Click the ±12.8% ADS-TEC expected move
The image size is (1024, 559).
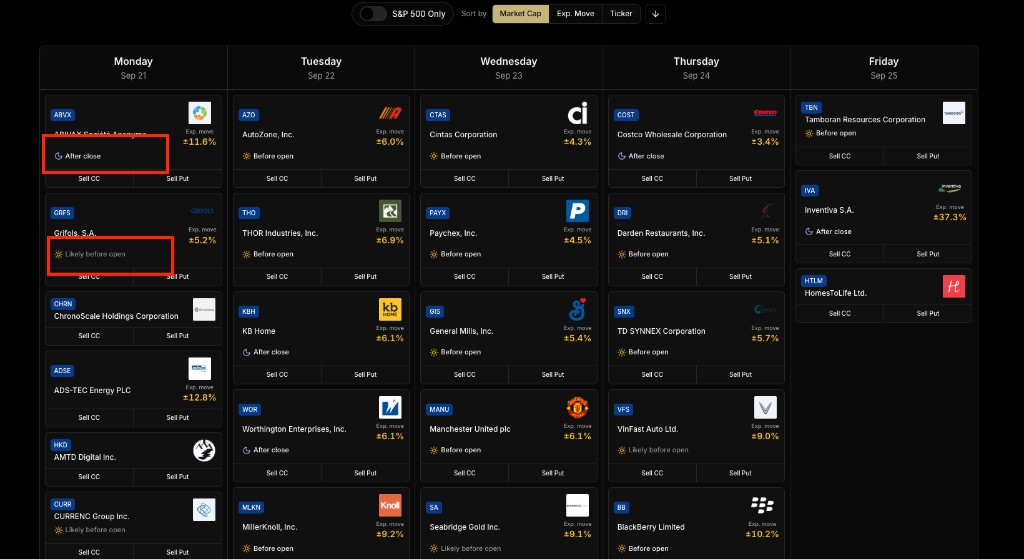(x=199, y=397)
